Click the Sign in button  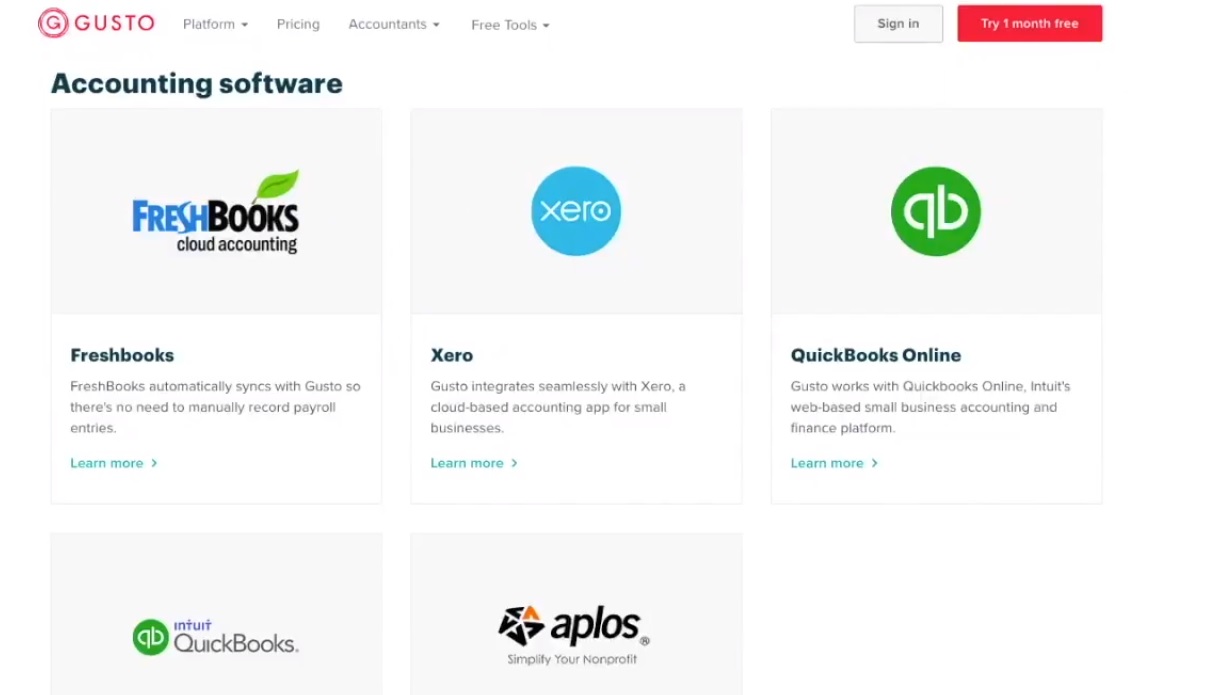tap(898, 24)
